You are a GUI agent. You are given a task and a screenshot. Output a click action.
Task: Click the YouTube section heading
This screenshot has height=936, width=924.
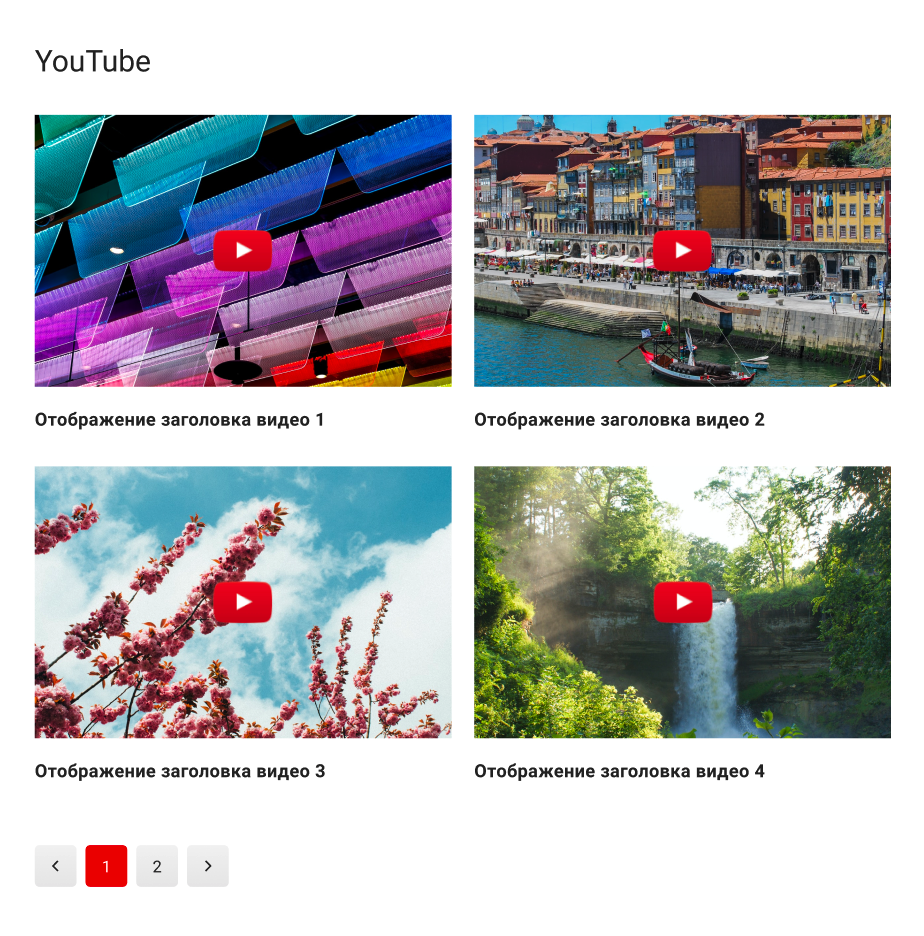(x=93, y=61)
